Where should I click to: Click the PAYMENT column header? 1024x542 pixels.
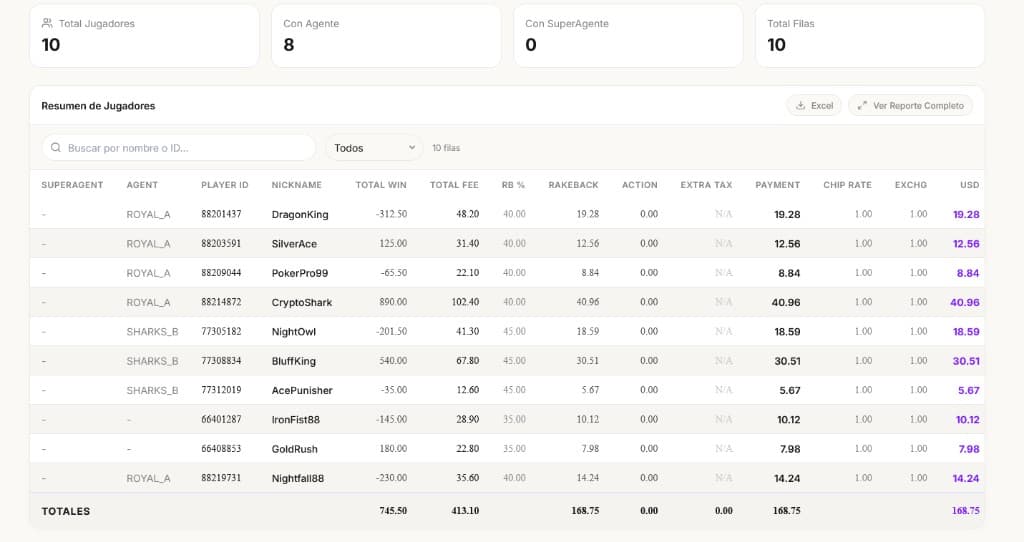(777, 185)
